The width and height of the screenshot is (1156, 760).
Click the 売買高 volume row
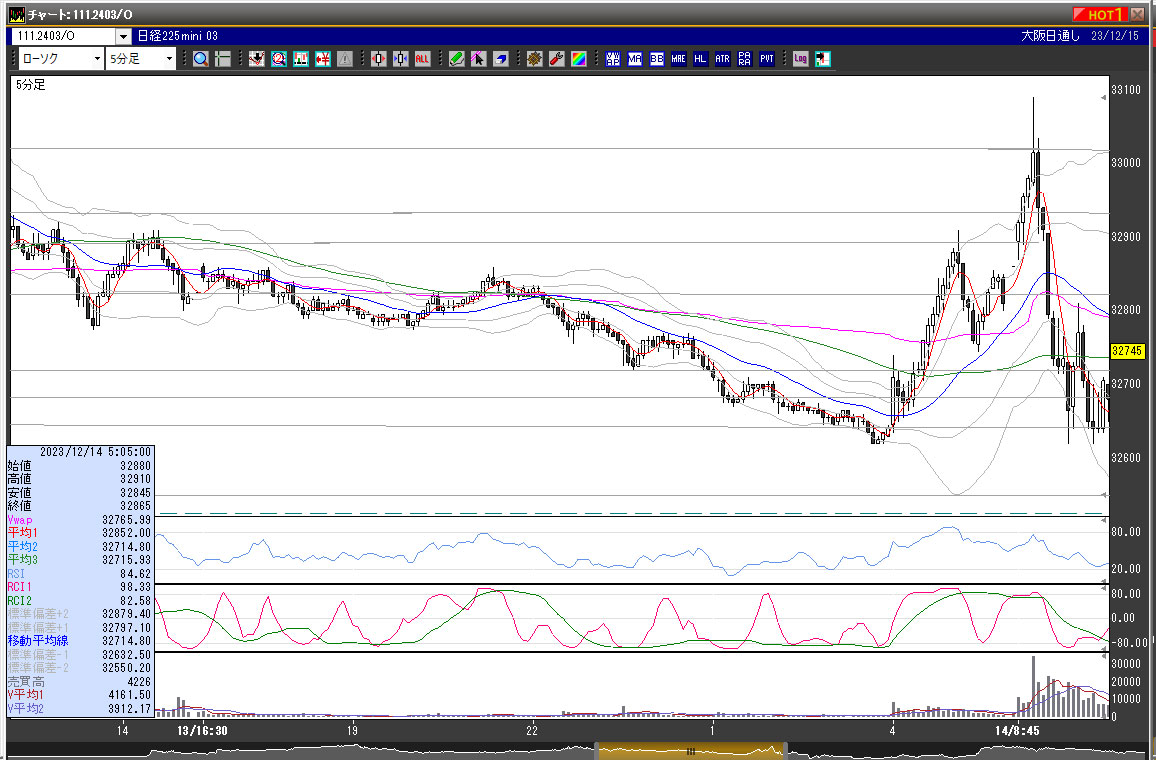click(80, 682)
